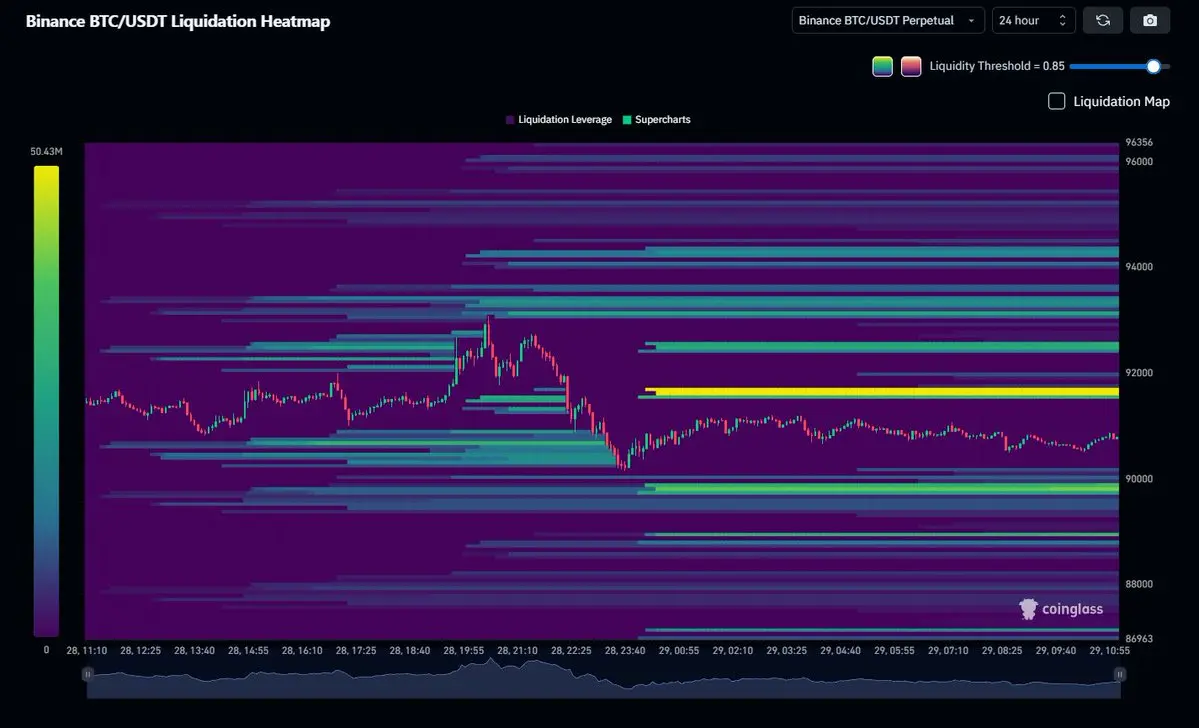
Task: Click the right handle of time navigator
Action: (x=1119, y=675)
